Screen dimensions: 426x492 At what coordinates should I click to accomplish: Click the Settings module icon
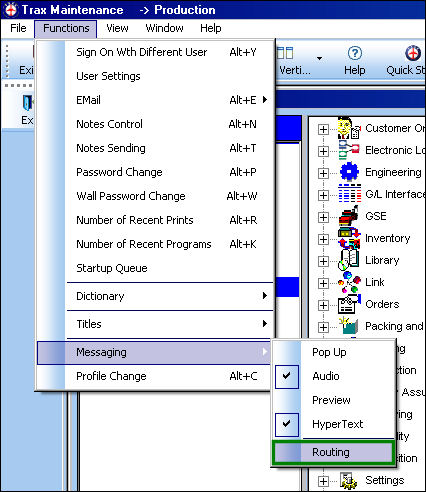(348, 481)
